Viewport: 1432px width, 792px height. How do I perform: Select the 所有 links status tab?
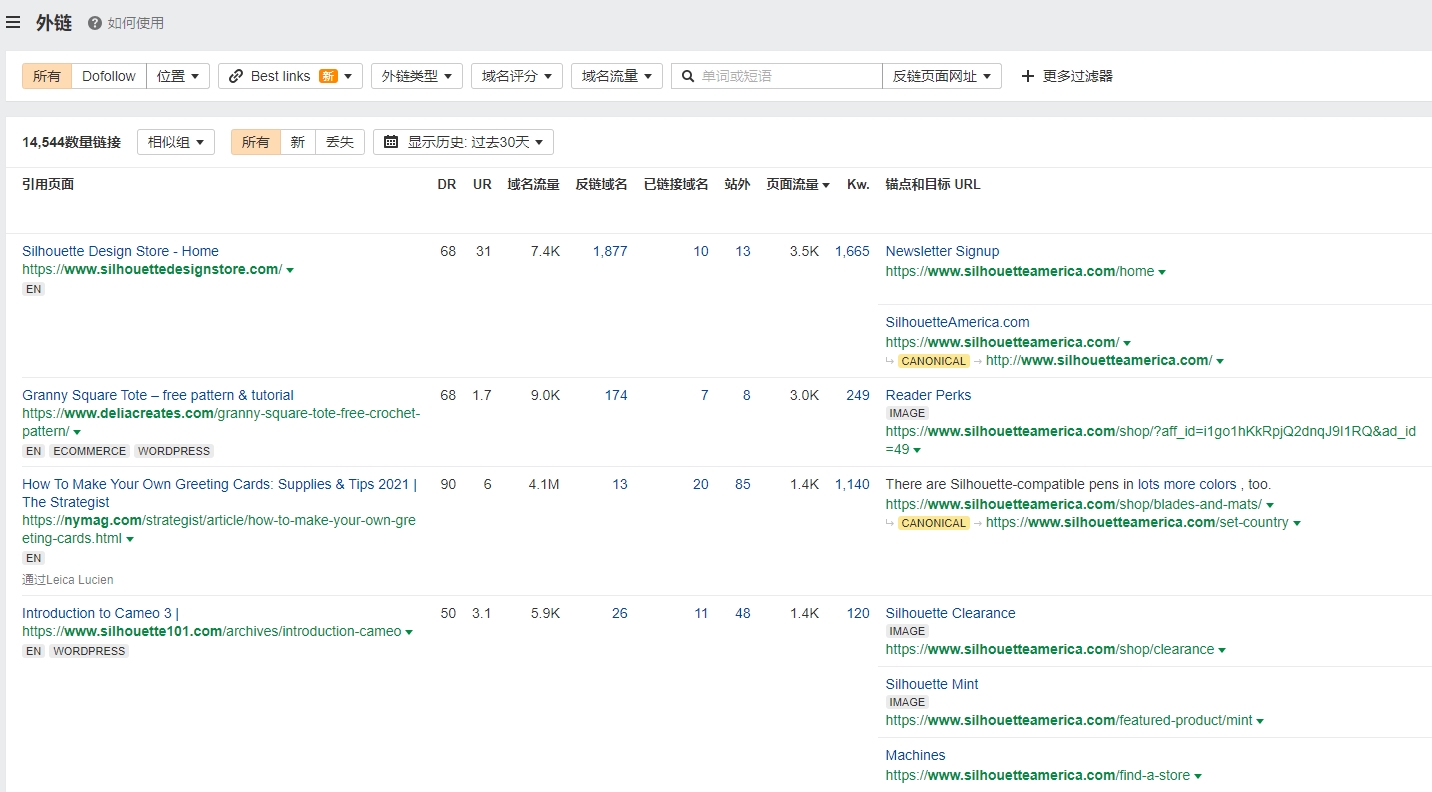(256, 142)
